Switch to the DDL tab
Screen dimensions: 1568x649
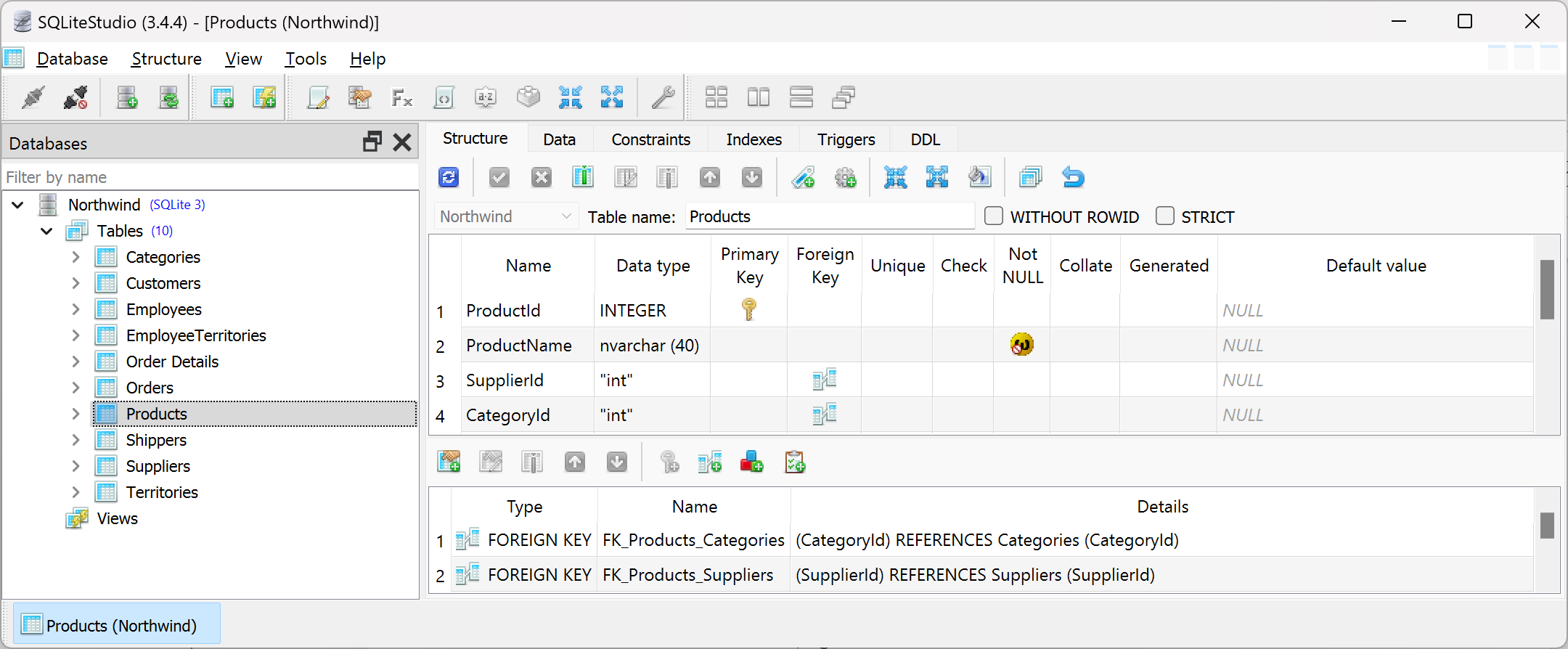click(925, 139)
